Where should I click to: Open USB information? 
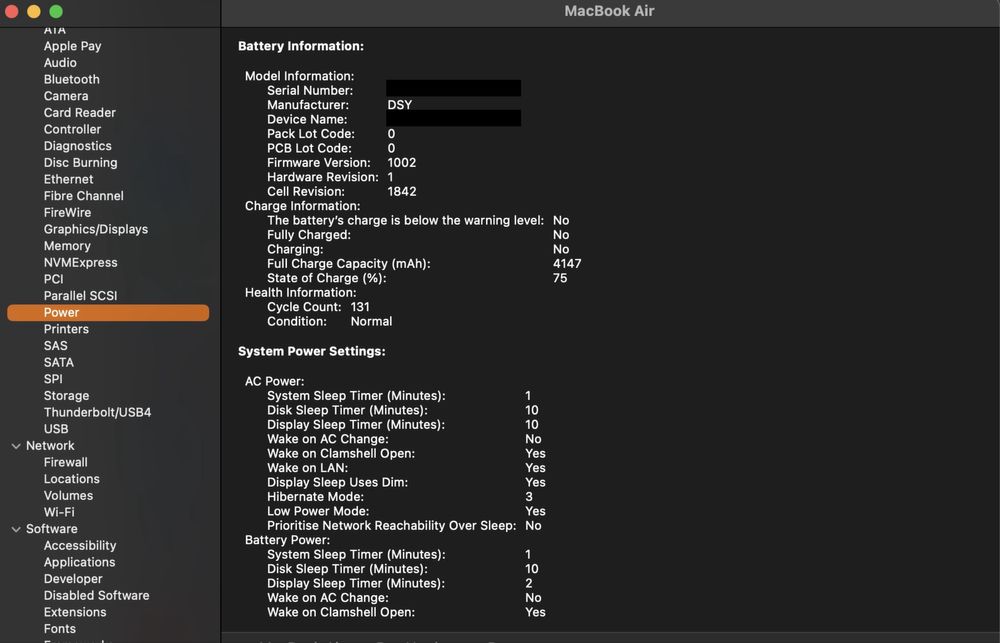click(56, 429)
